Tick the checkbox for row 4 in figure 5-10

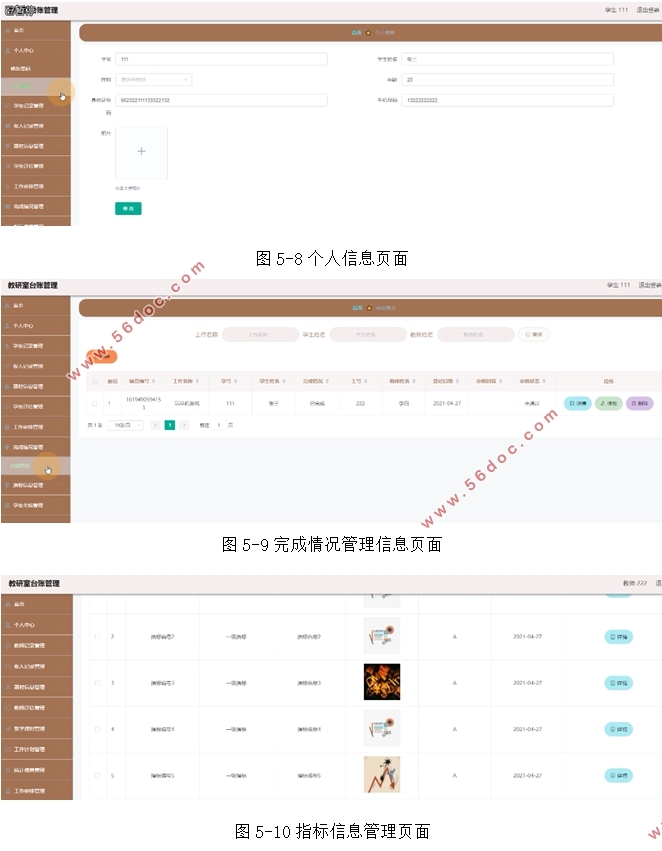(98, 729)
